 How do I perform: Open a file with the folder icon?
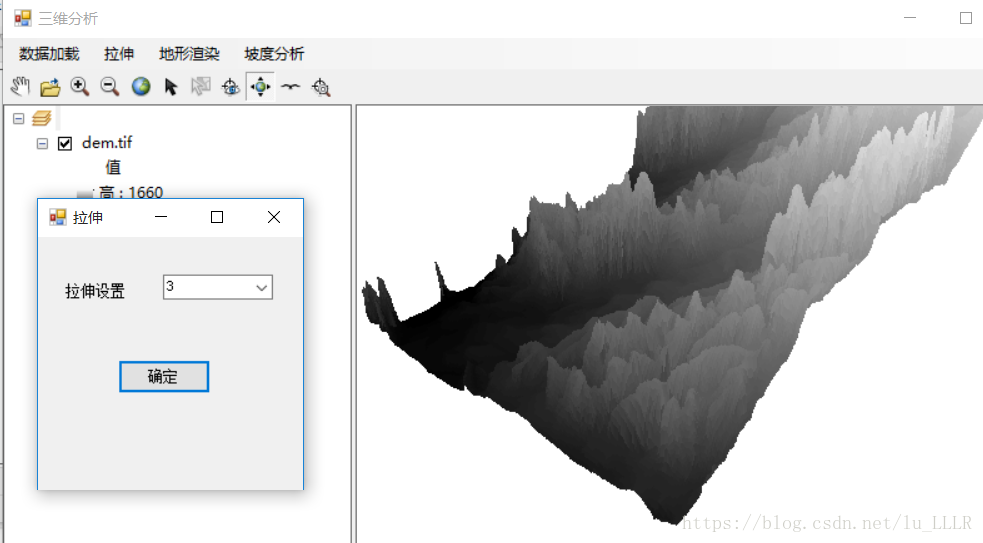[x=50, y=87]
